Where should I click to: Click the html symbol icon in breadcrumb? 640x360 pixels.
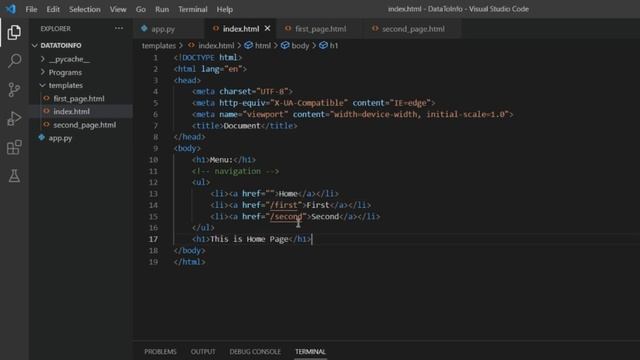click(x=248, y=45)
